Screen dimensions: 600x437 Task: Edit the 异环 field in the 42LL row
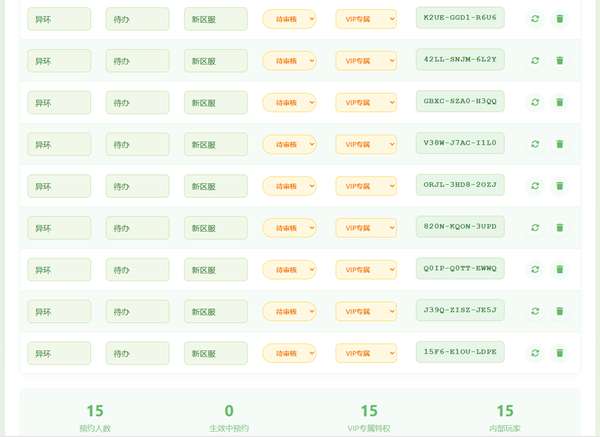[x=59, y=60]
